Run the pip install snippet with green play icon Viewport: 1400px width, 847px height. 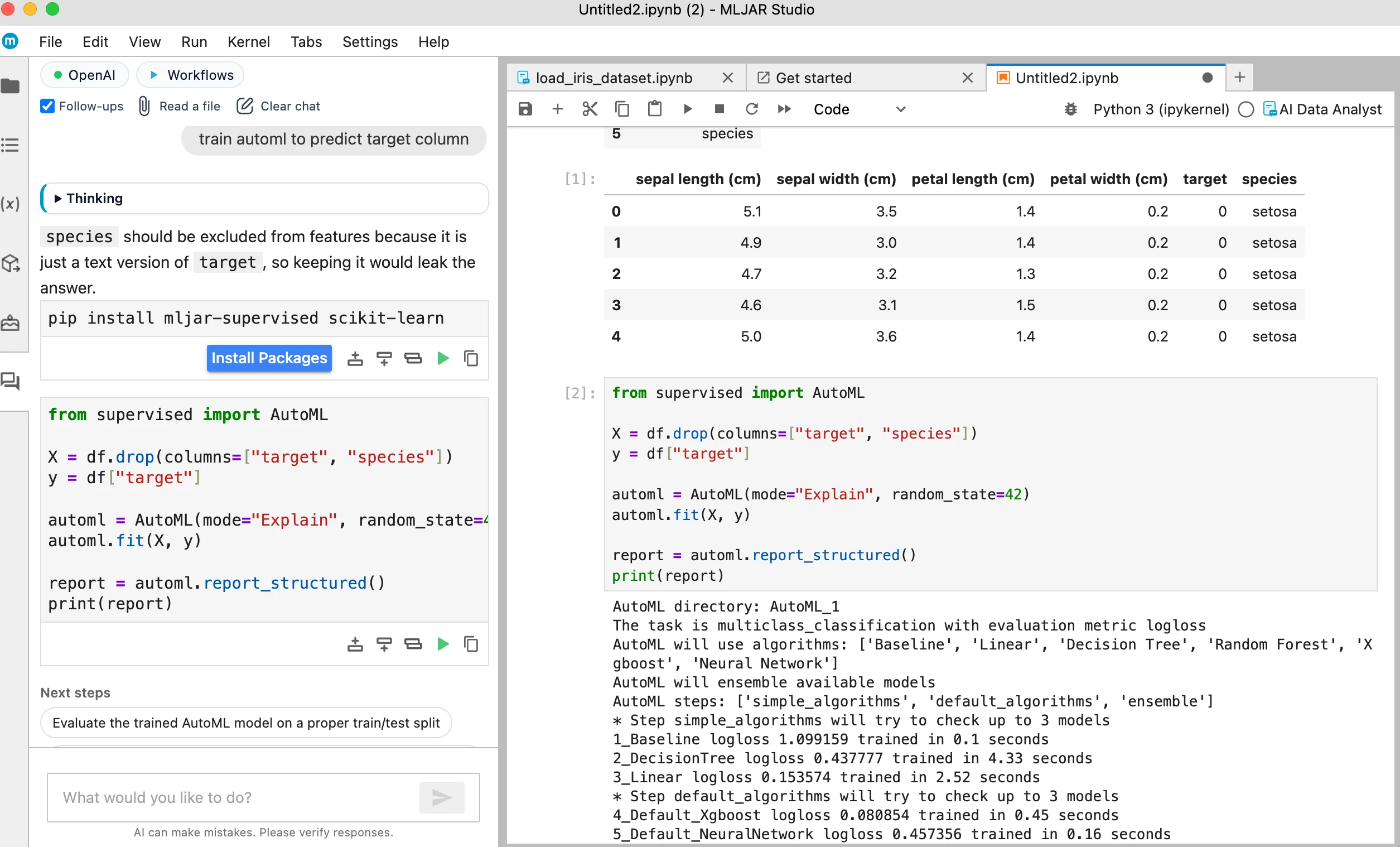click(x=443, y=359)
